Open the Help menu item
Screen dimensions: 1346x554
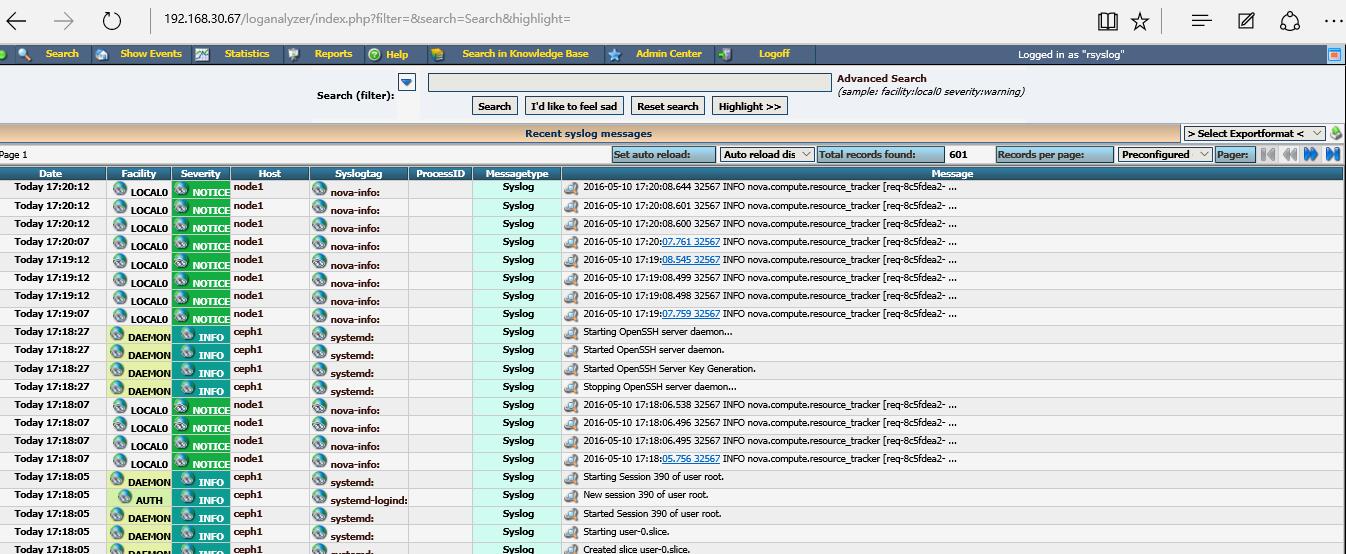[397, 55]
